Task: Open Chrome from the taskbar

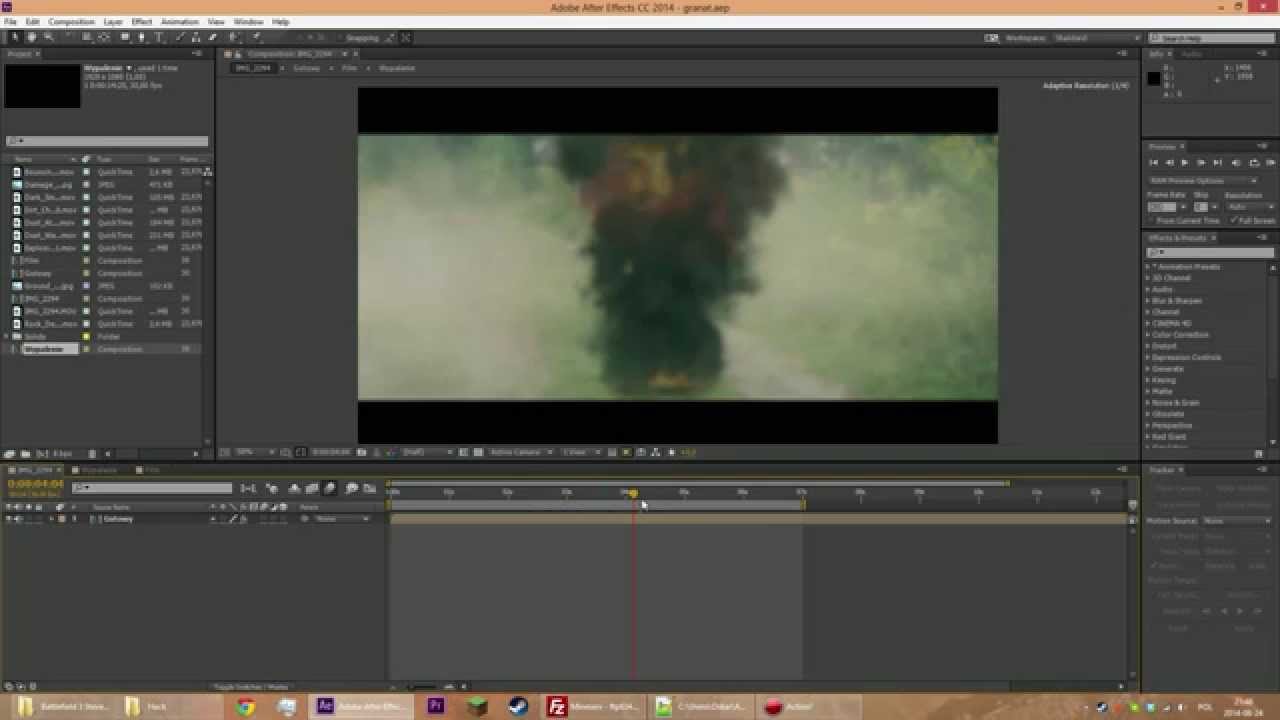Action: pos(246,707)
